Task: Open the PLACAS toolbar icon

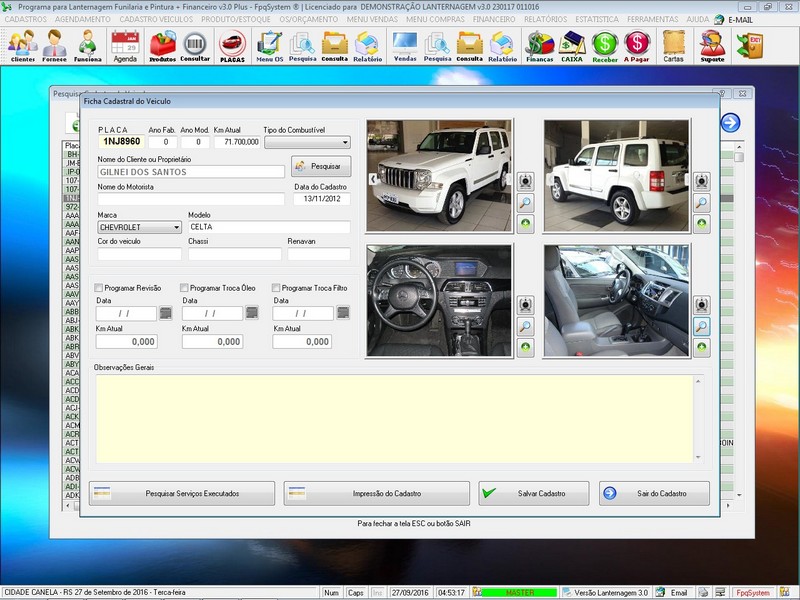Action: 232,45
